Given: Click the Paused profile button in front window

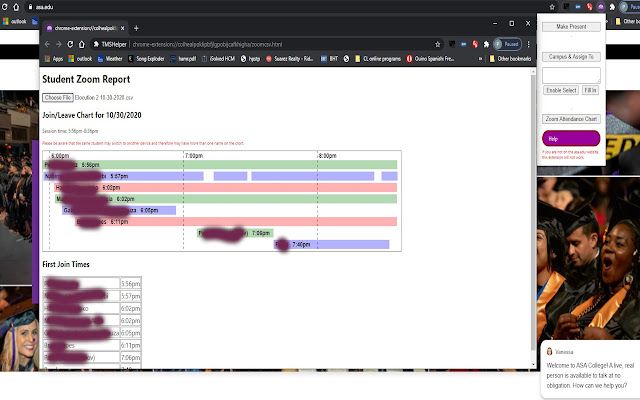Looking at the screenshot, I should [x=507, y=44].
